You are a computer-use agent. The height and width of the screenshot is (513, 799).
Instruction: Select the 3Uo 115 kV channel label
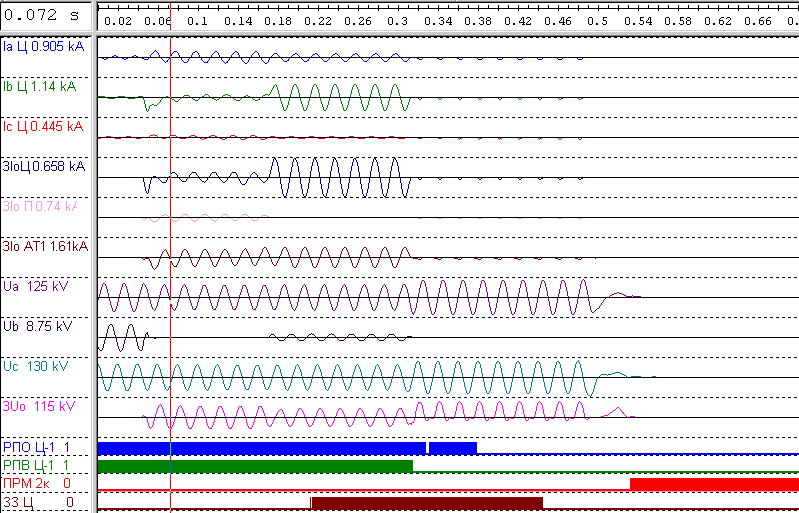click(x=39, y=407)
